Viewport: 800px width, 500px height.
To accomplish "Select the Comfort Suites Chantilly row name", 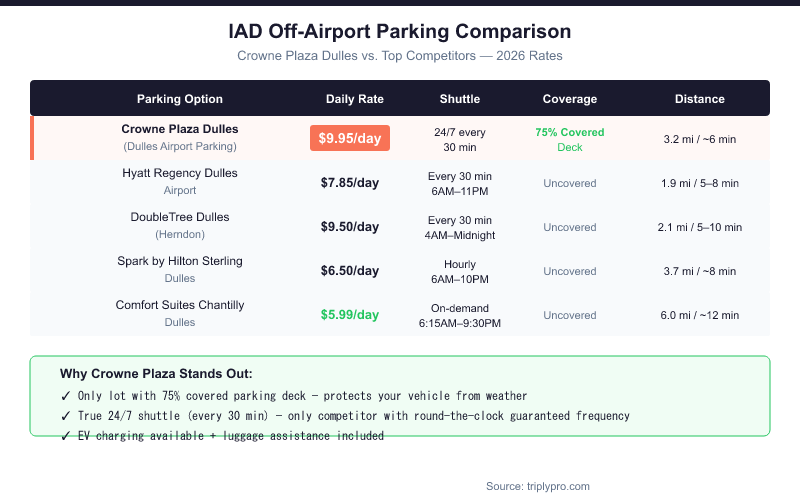I will (x=180, y=305).
